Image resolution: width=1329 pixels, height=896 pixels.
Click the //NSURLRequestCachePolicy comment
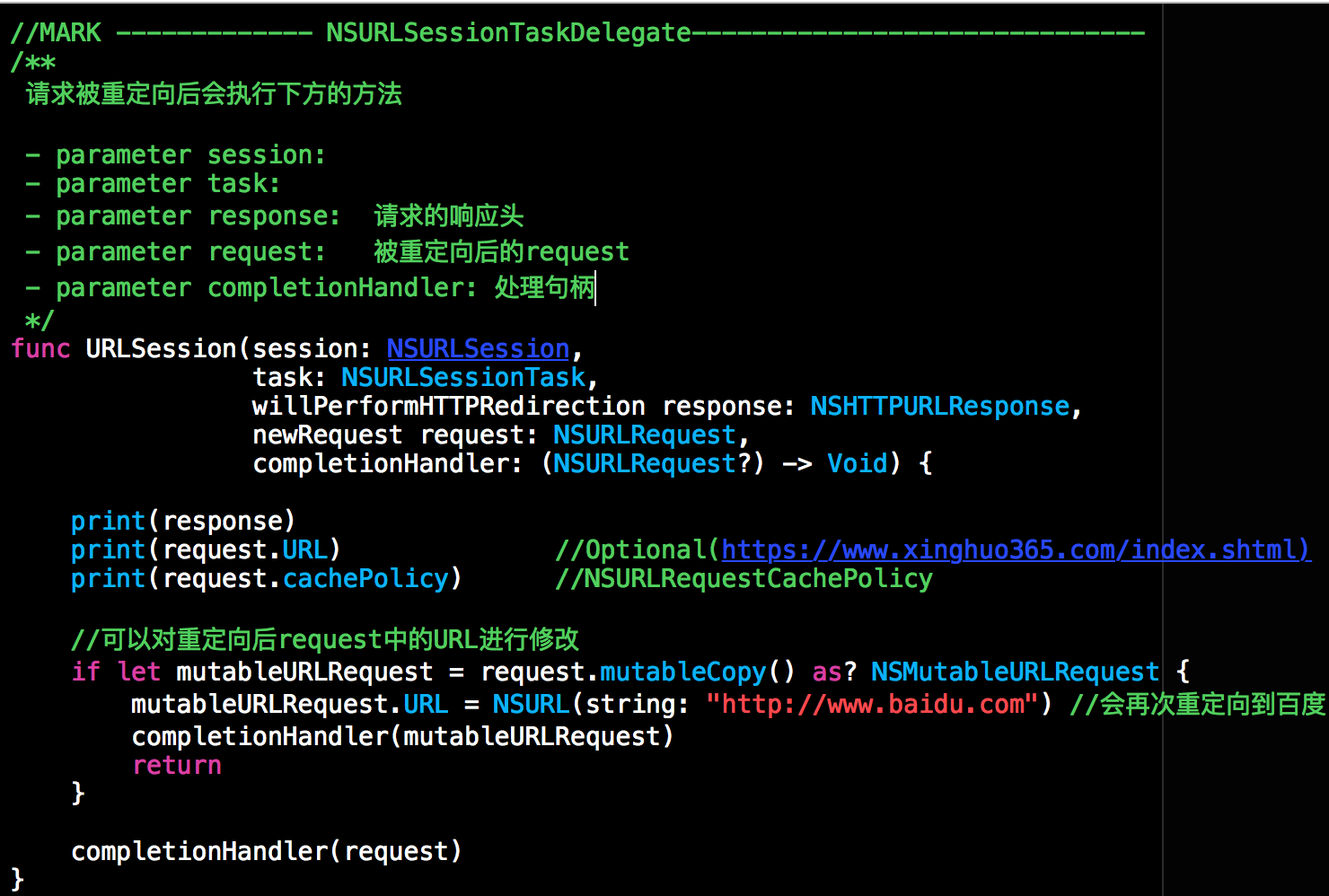[x=744, y=578]
